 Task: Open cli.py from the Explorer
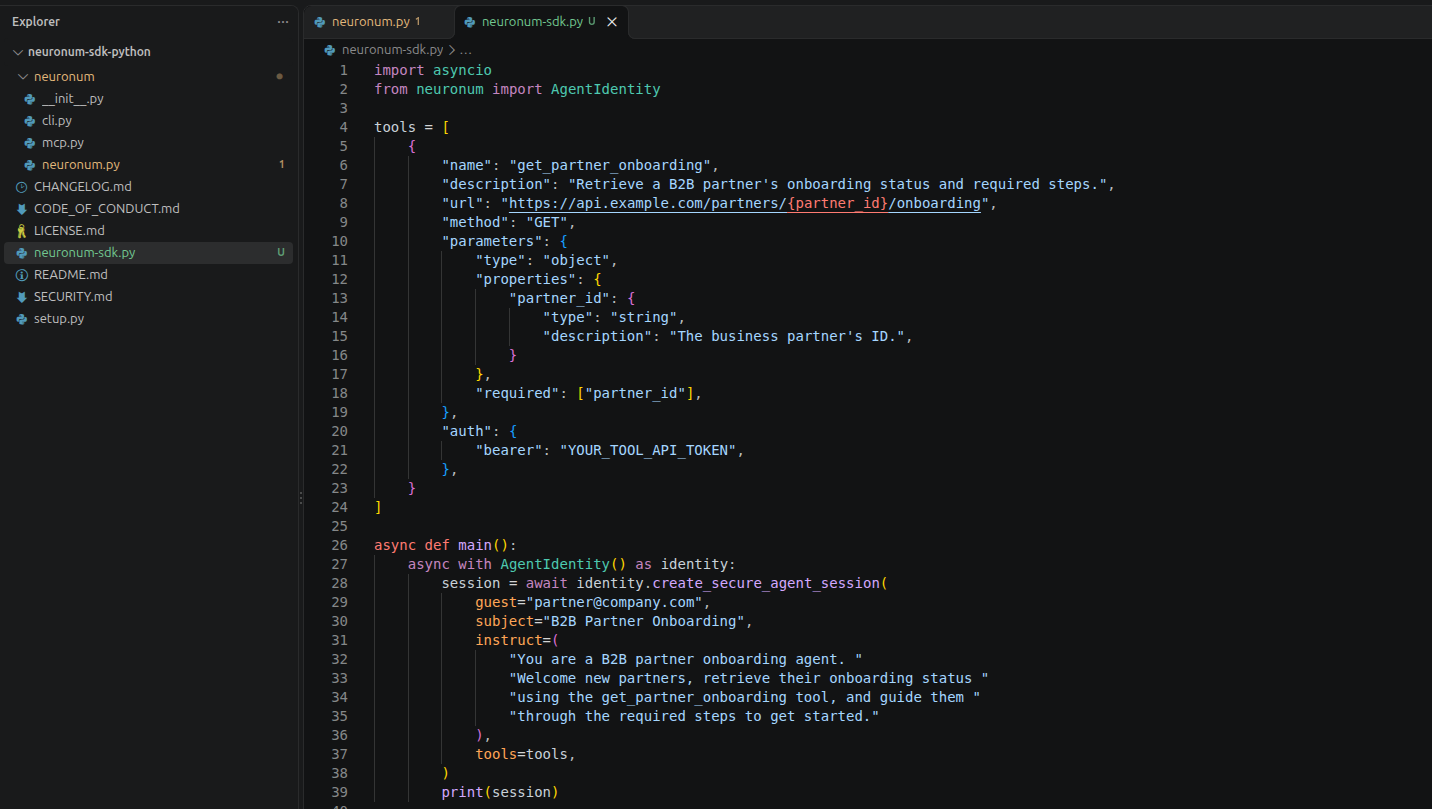(x=57, y=121)
